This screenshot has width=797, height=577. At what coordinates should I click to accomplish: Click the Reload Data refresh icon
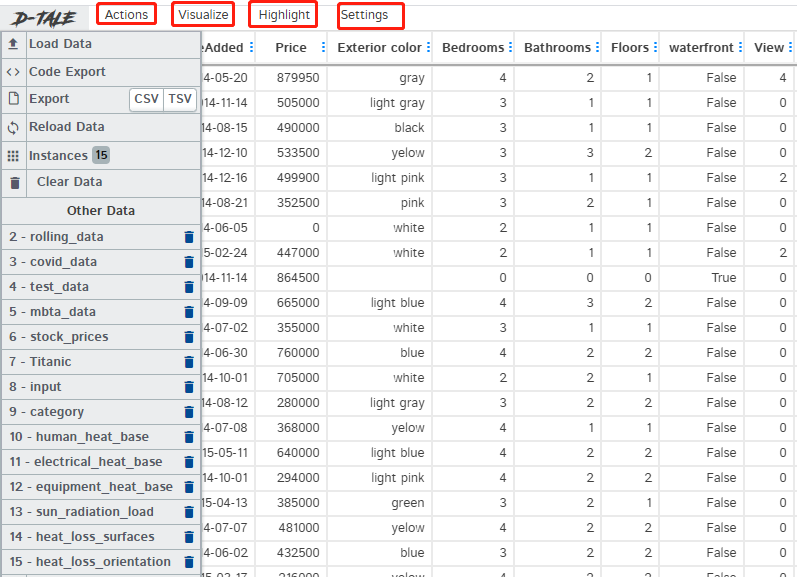click(x=13, y=127)
